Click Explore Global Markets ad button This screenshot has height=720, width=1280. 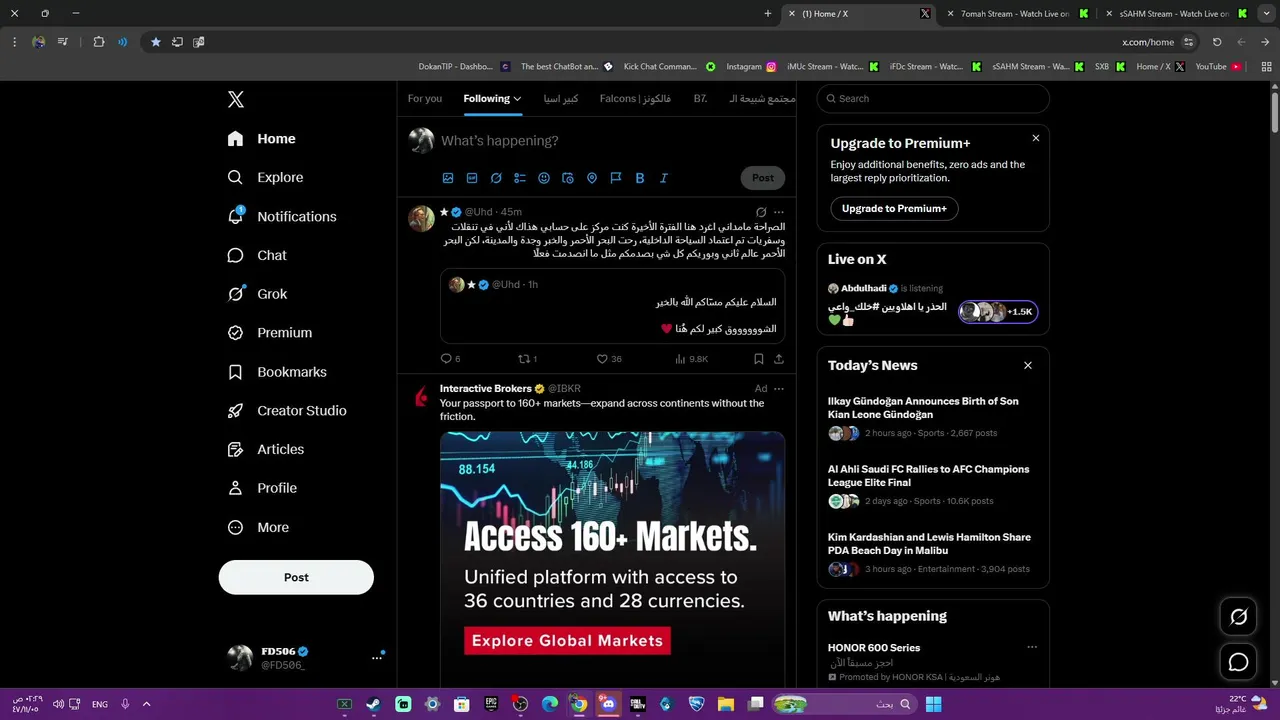click(567, 641)
